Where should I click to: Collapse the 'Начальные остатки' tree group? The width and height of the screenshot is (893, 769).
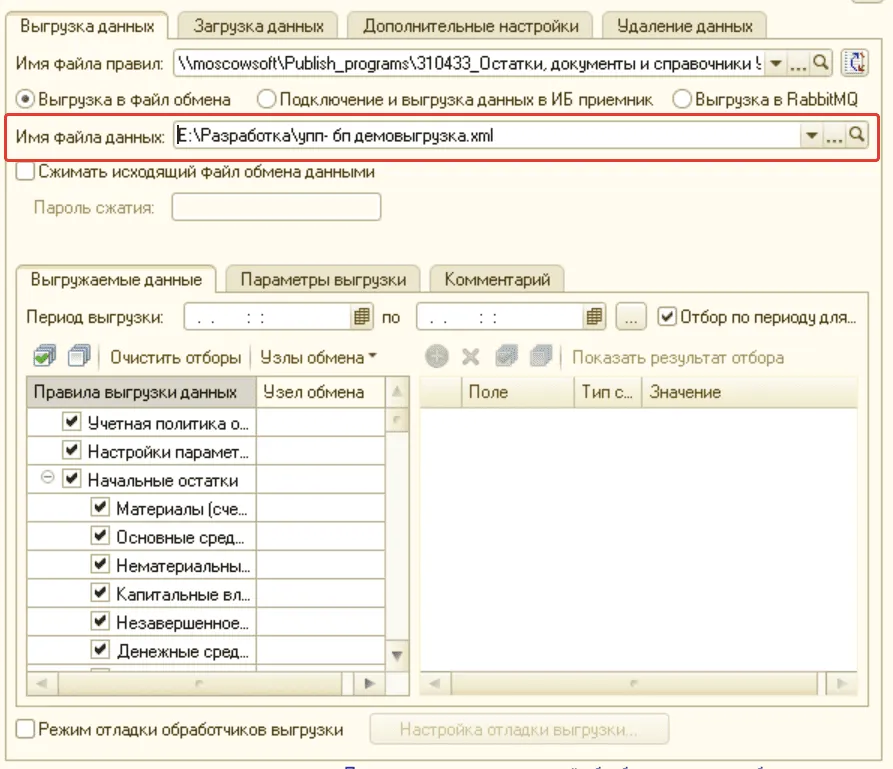pyautogui.click(x=47, y=479)
